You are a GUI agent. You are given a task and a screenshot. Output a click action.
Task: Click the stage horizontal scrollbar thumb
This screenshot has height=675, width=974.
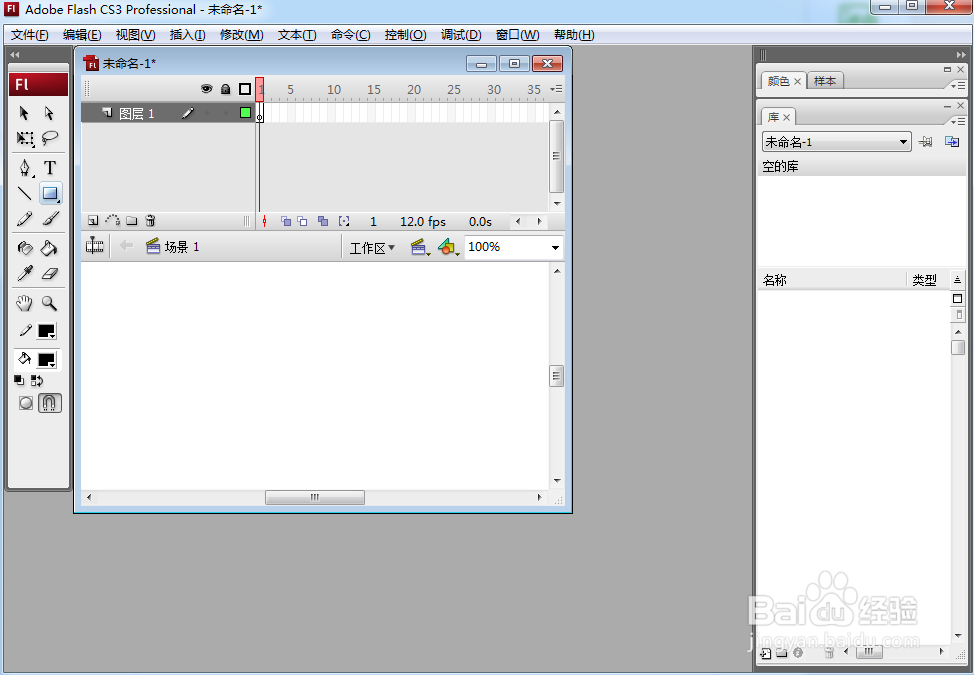point(315,497)
